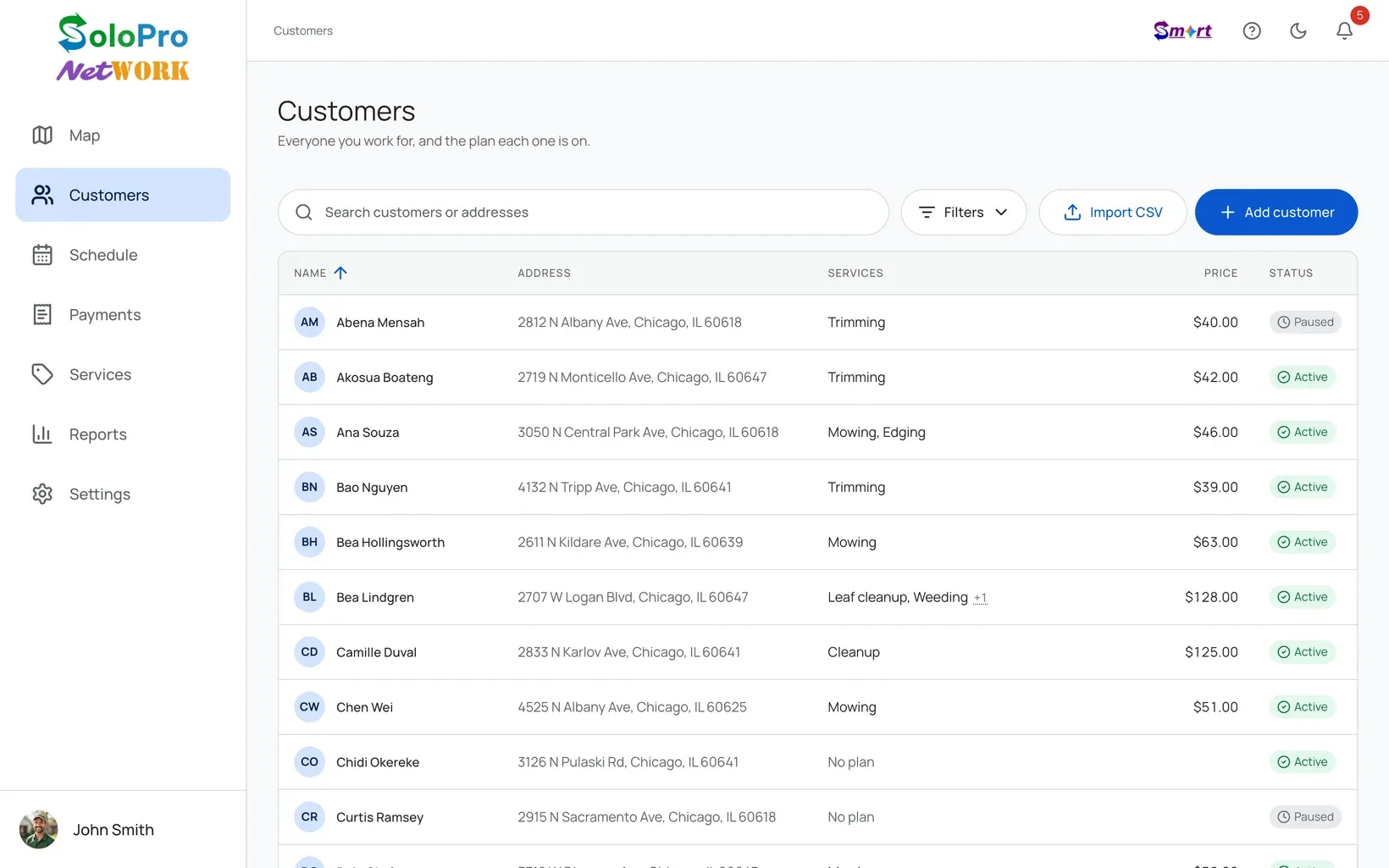Select the Bao Nguyen name

[x=372, y=487]
